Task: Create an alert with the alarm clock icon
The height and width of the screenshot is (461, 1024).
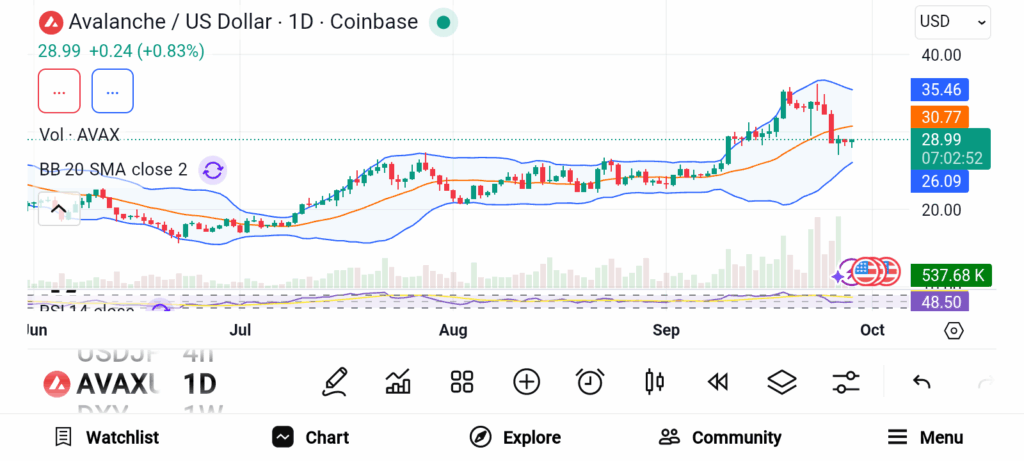Action: (590, 381)
